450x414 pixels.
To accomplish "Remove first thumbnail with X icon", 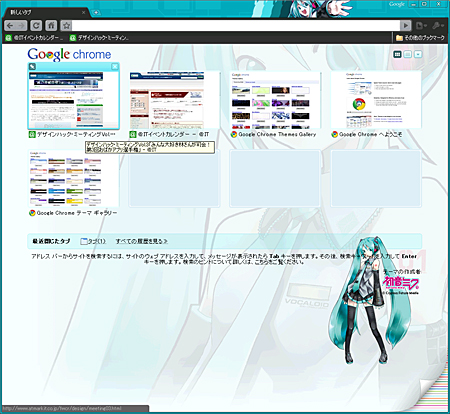I will (x=115, y=67).
